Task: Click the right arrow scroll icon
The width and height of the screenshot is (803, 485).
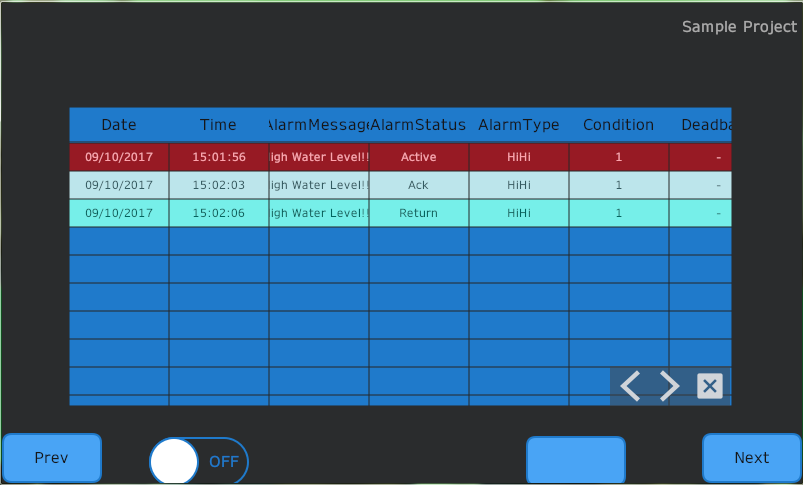Action: 669,386
